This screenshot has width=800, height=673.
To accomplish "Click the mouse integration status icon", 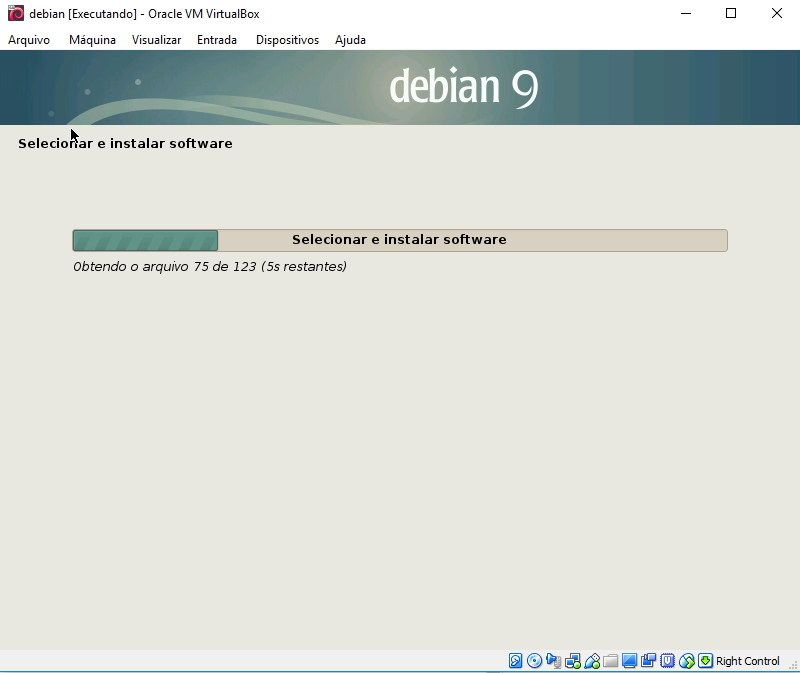I will coord(687,661).
